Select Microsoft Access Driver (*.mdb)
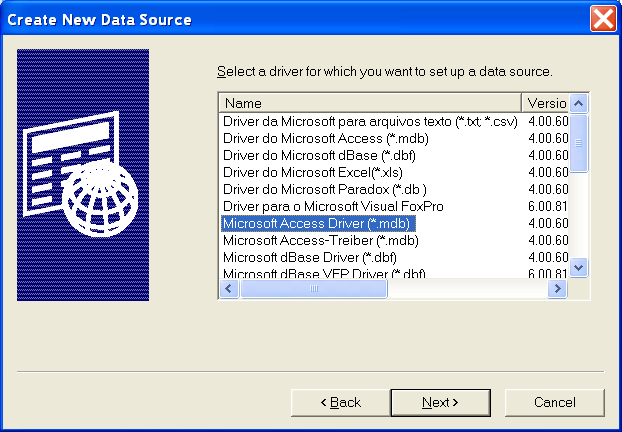Screen dimensions: 622x432 (x=318, y=224)
